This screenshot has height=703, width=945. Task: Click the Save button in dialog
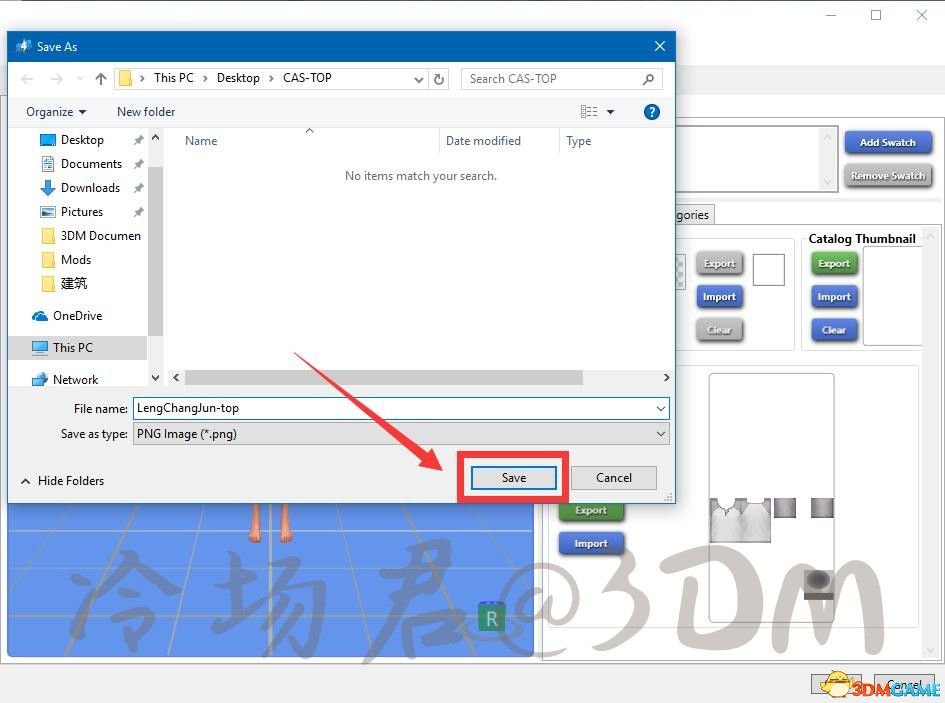(513, 478)
